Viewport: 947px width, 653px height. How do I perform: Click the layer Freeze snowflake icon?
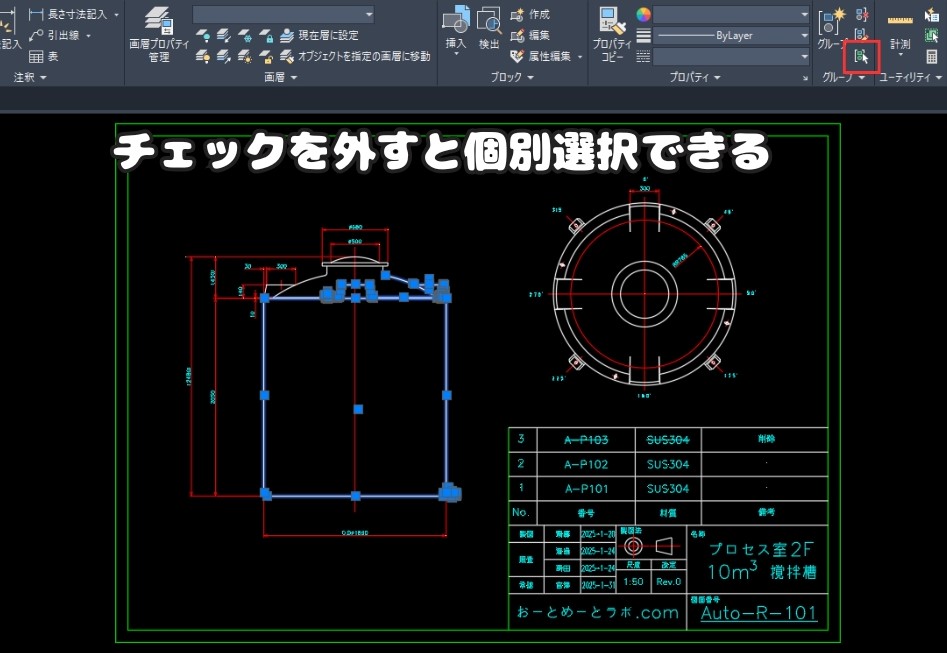point(245,36)
